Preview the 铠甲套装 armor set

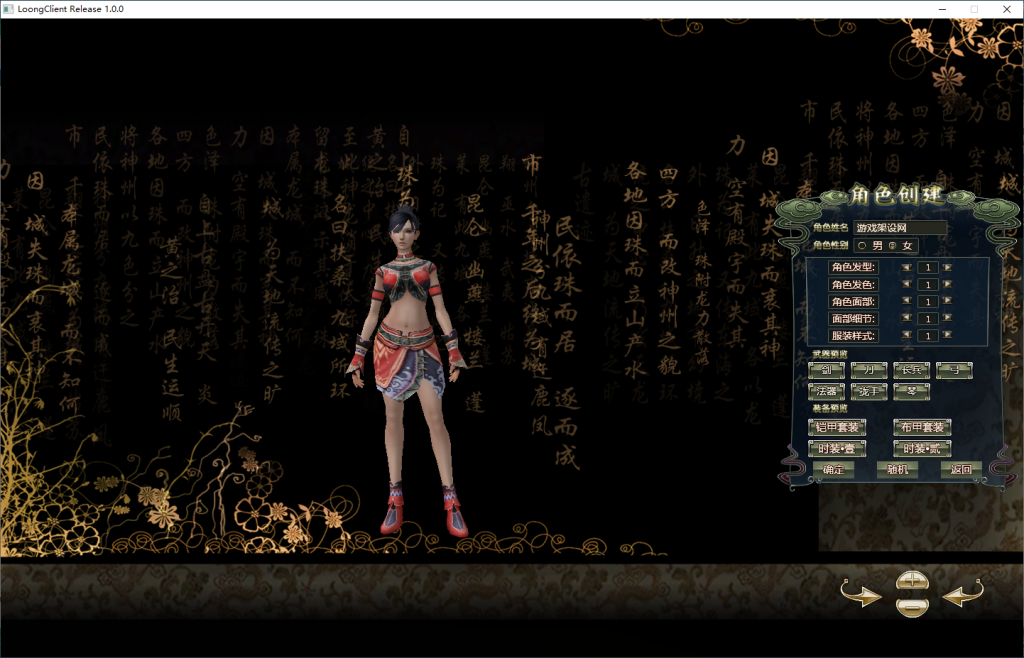point(837,428)
